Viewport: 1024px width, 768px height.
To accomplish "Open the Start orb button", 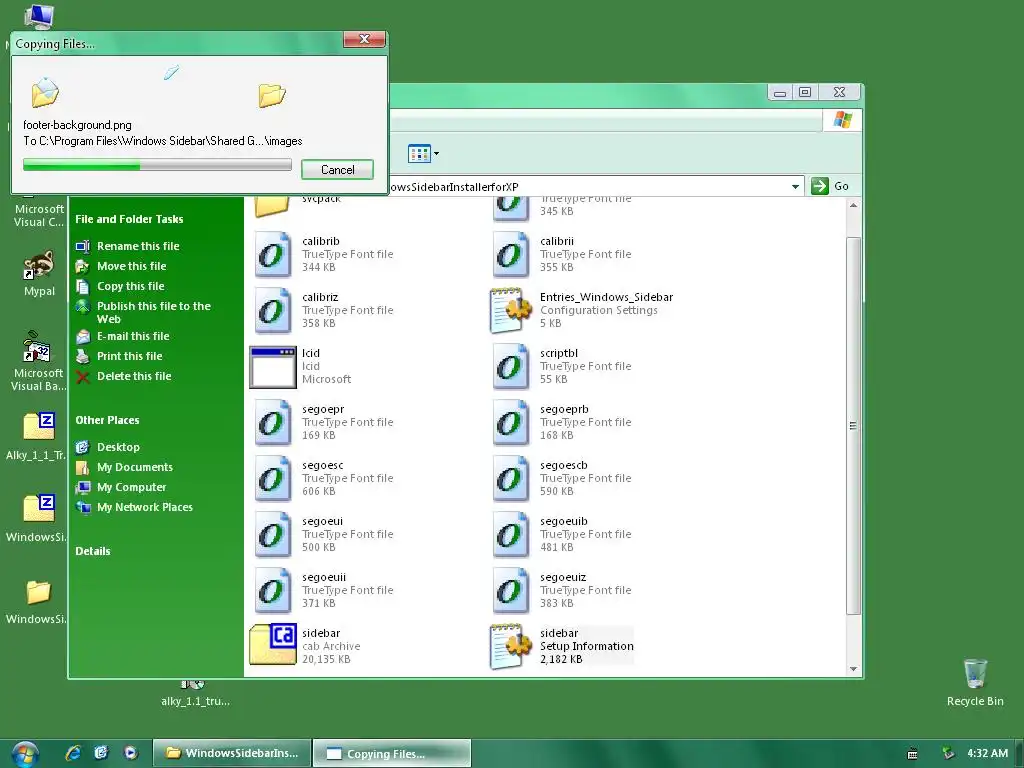I will click(25, 754).
